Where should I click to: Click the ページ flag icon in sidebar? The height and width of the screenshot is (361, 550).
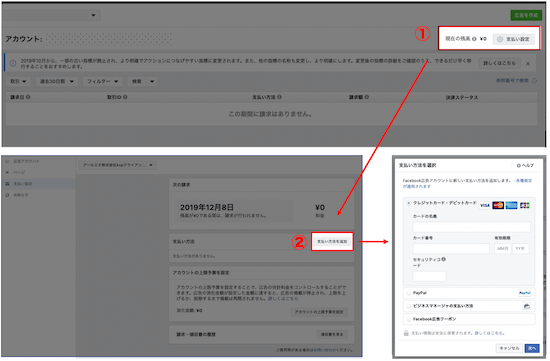(x=7, y=173)
